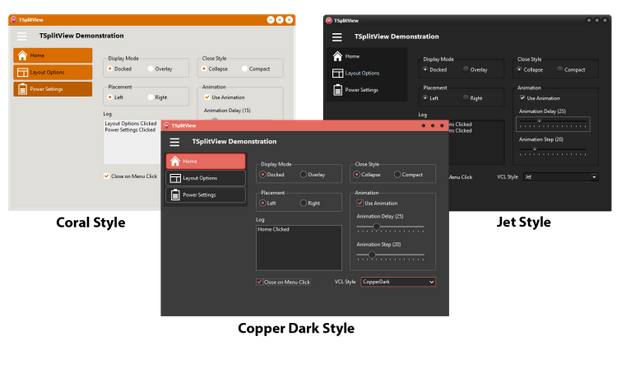The image size is (632, 365).
Task: Minimize the Coral style window
Action: [x=270, y=20]
